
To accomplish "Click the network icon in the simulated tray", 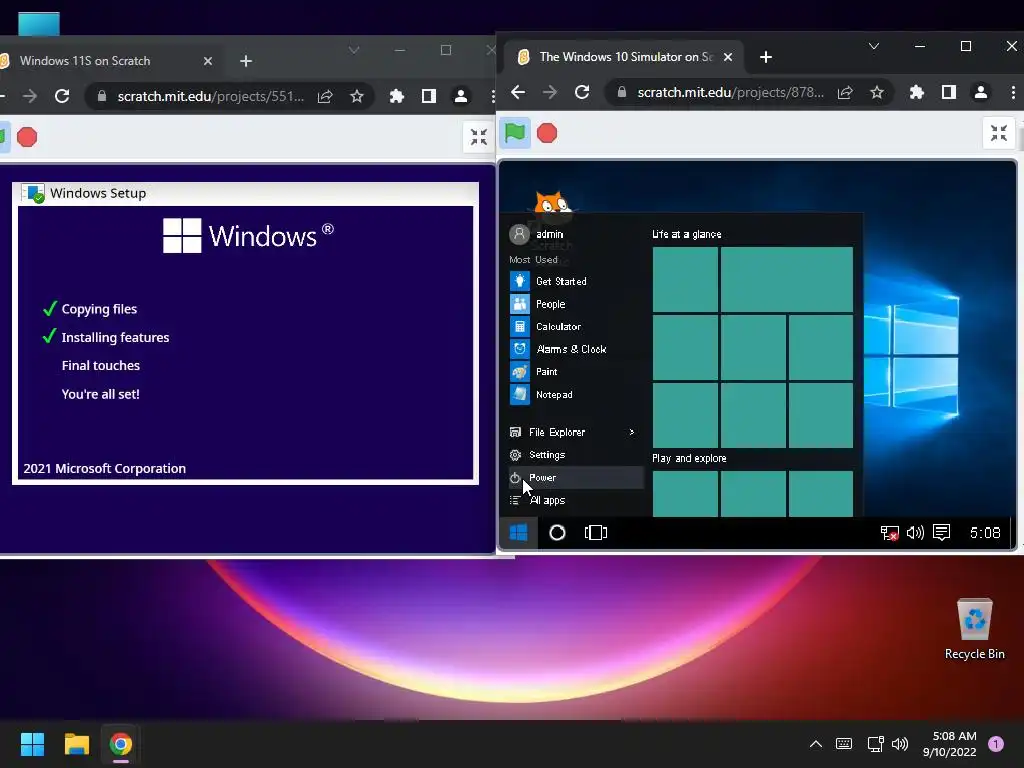I will [889, 533].
